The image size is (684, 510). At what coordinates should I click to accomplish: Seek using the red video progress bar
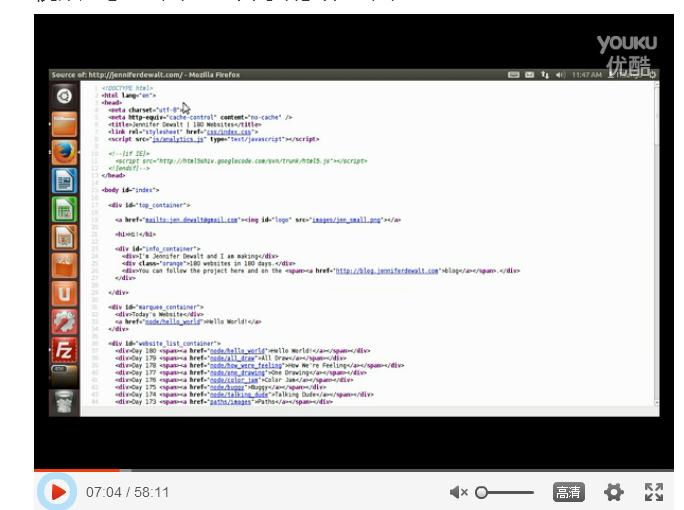(77, 470)
